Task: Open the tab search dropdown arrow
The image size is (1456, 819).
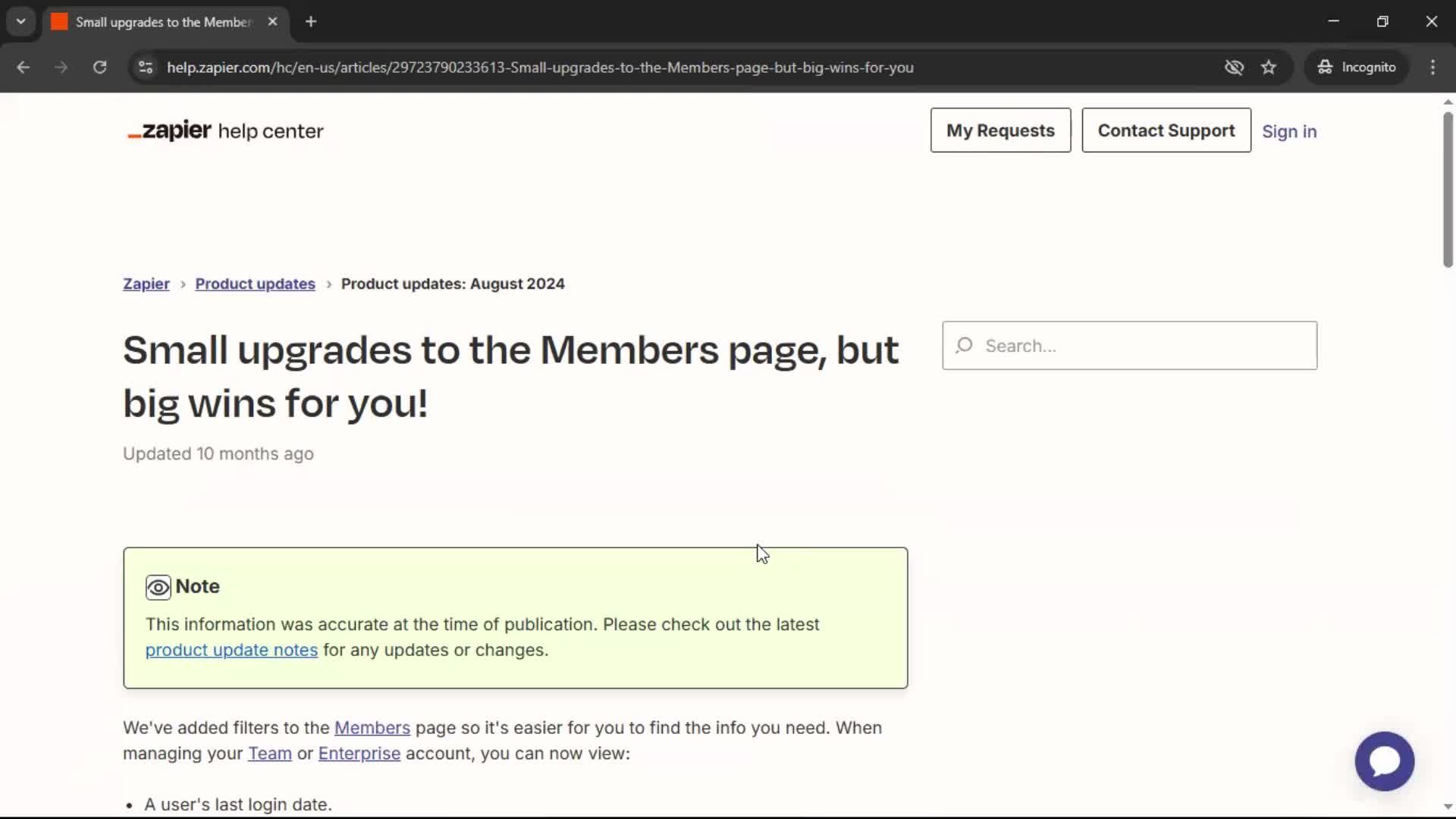Action: [21, 21]
